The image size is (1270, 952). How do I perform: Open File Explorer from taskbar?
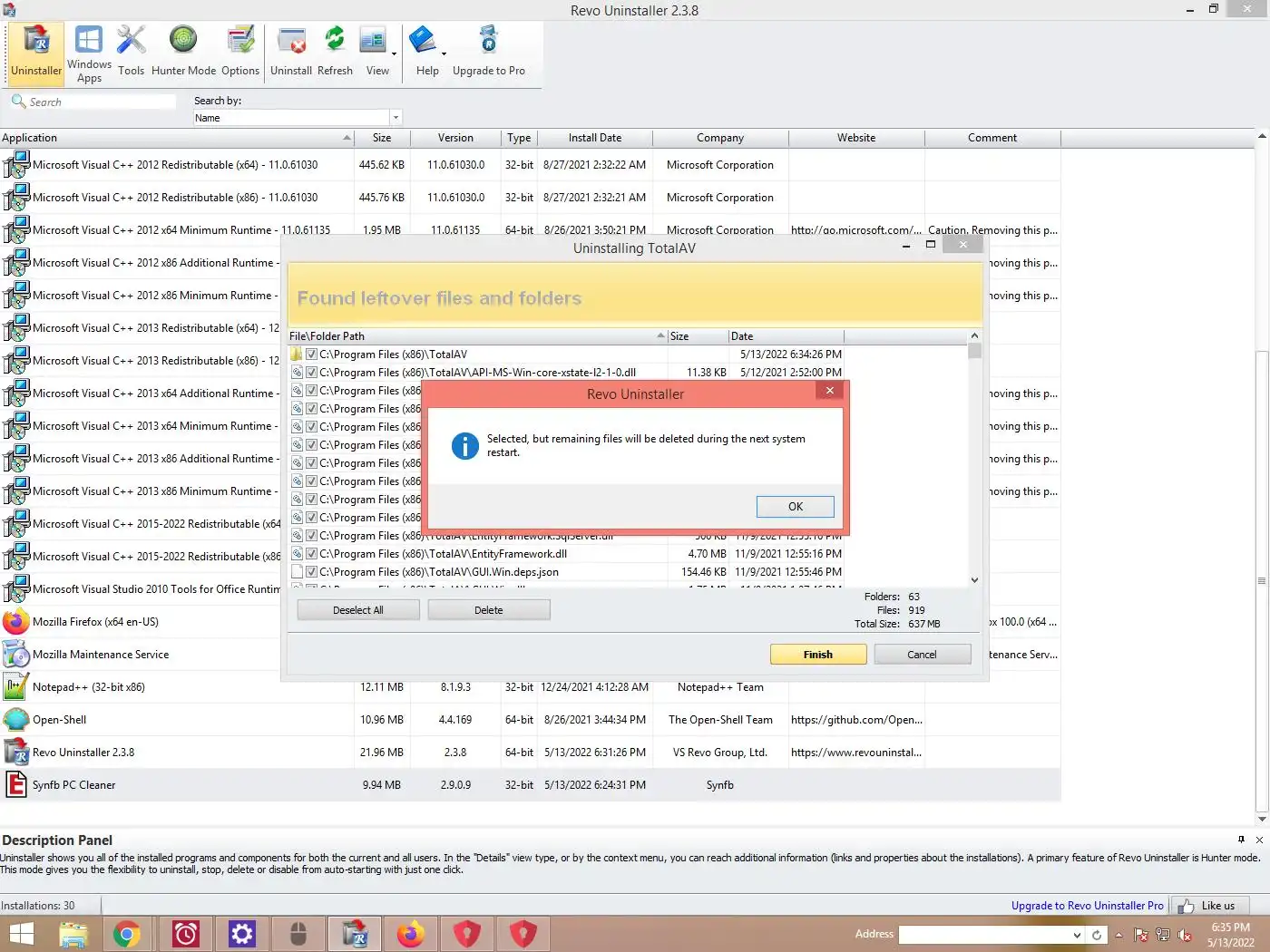pos(73,934)
